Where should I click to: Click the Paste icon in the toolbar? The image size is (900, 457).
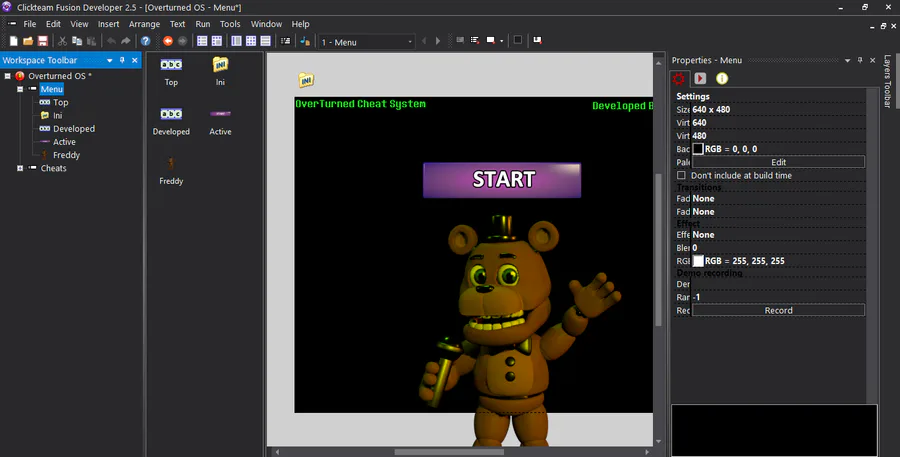pyautogui.click(x=91, y=41)
